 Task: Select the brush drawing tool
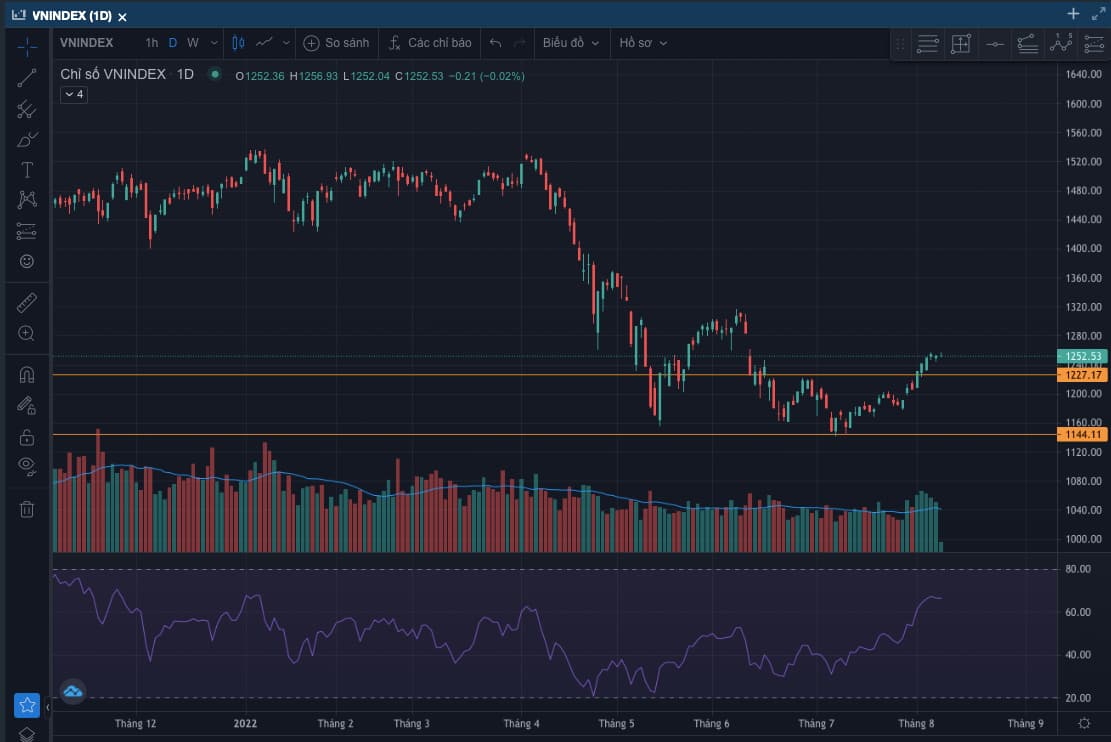(27, 140)
